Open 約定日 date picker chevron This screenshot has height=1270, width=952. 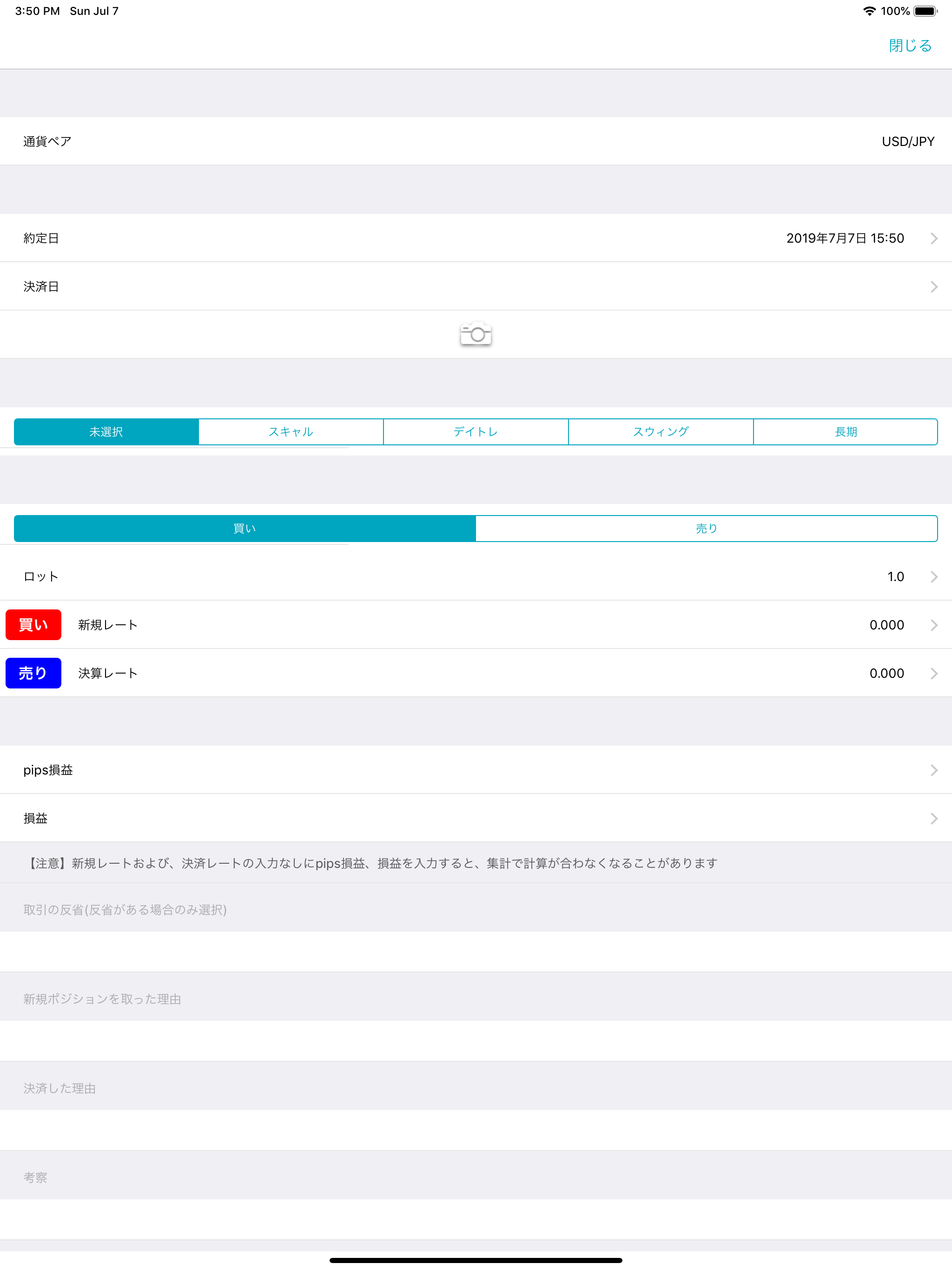[934, 238]
